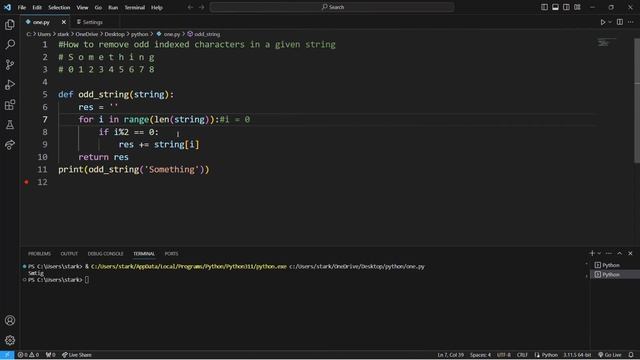Click the Search command center box
This screenshot has height=360, width=640.
coord(332,7)
